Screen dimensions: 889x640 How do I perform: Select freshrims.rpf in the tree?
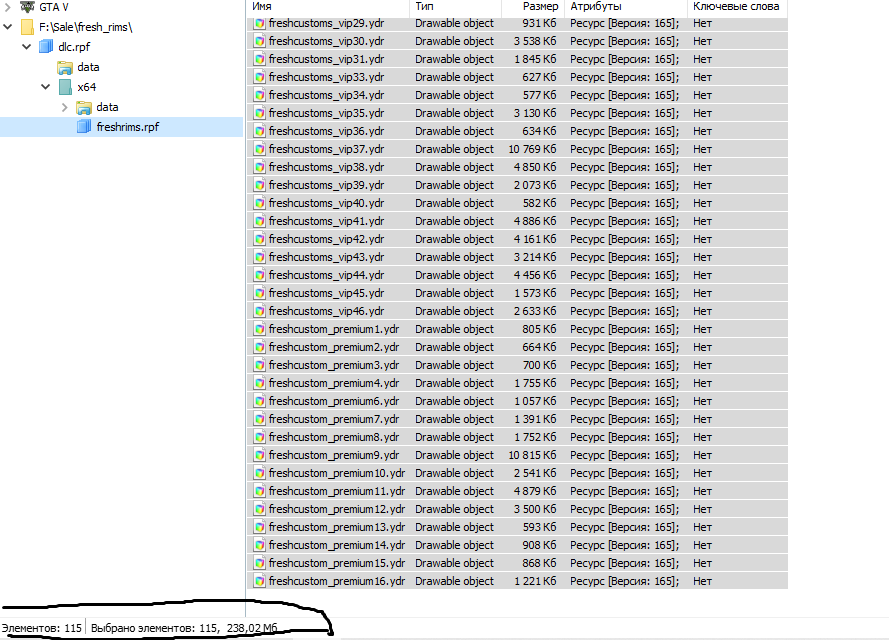[x=128, y=127]
